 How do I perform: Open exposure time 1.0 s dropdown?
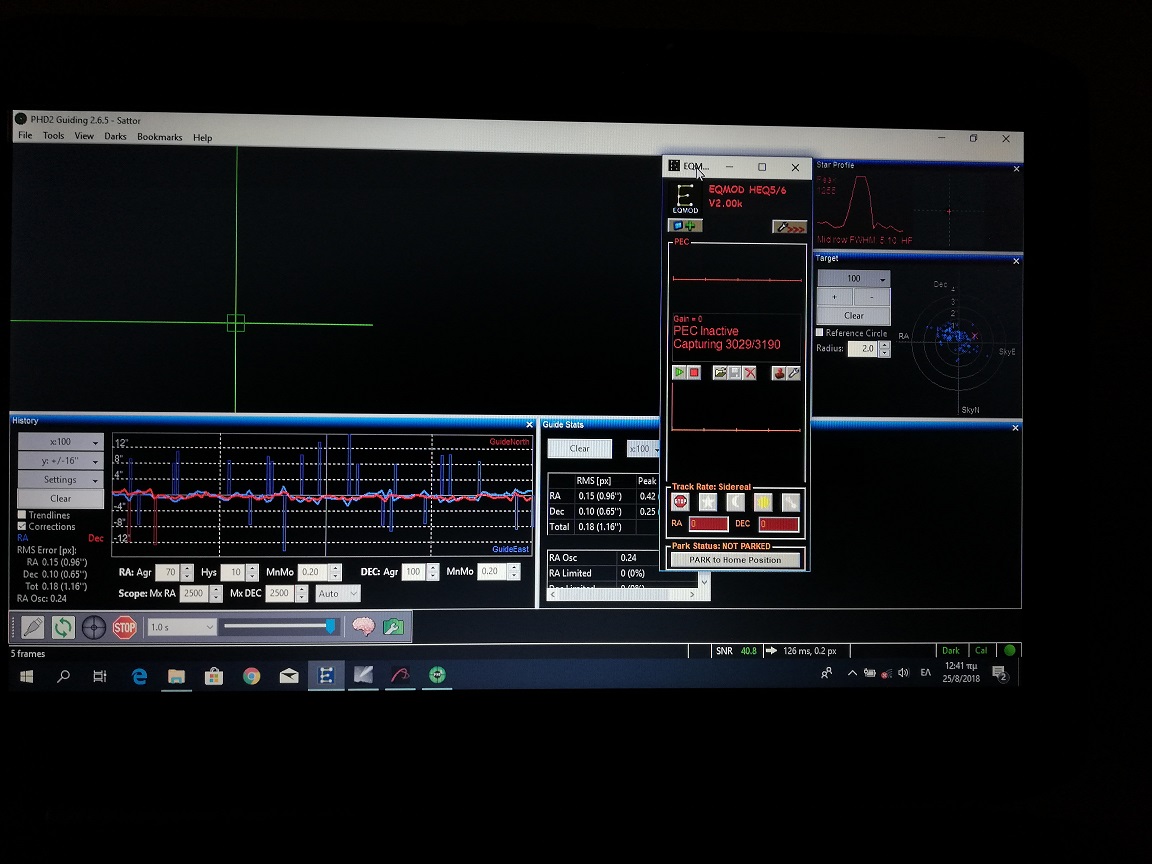(x=181, y=627)
